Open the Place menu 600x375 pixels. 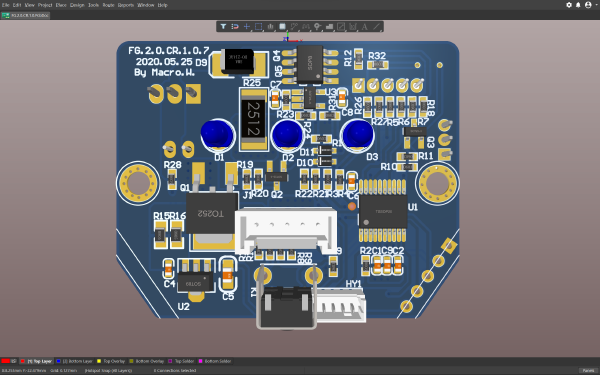tap(61, 5)
